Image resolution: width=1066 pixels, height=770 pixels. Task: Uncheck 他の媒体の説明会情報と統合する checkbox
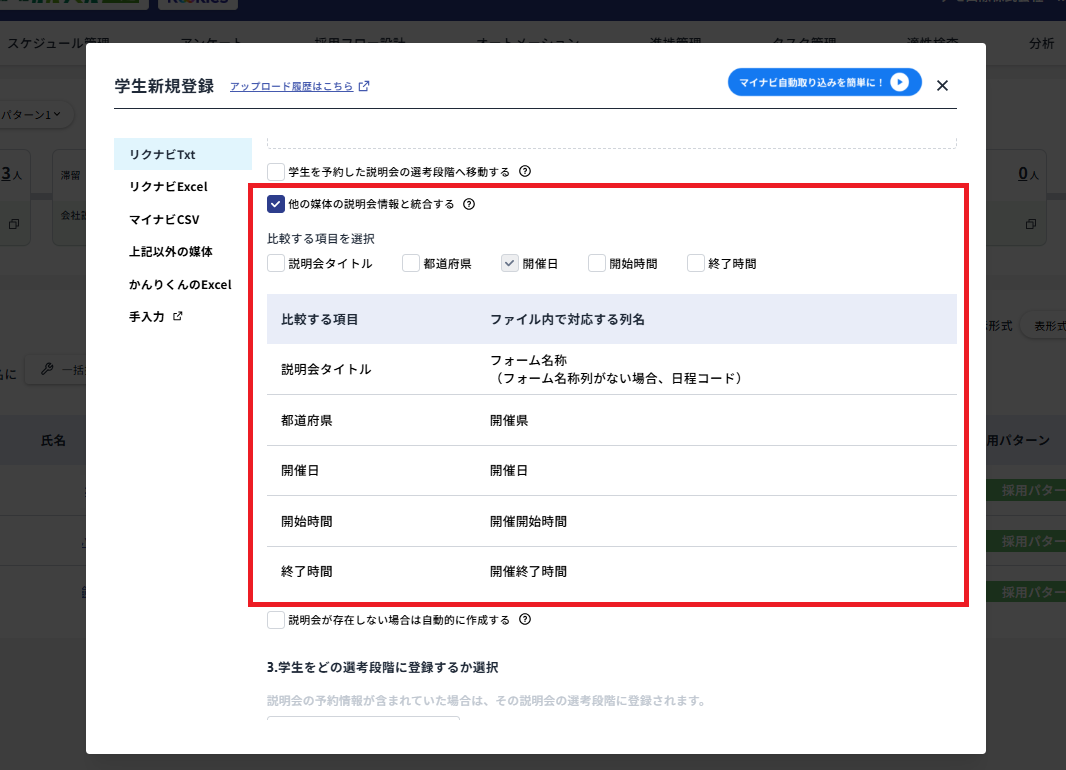(276, 204)
